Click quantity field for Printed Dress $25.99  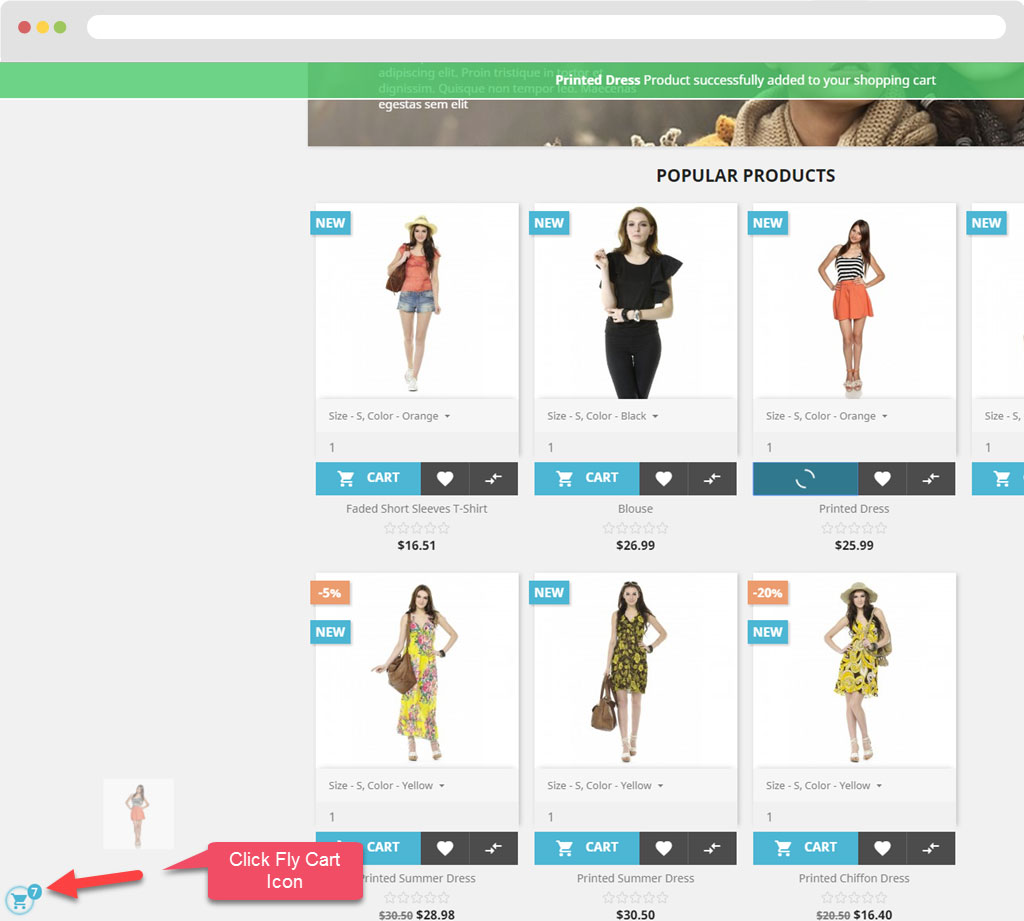pos(854,447)
